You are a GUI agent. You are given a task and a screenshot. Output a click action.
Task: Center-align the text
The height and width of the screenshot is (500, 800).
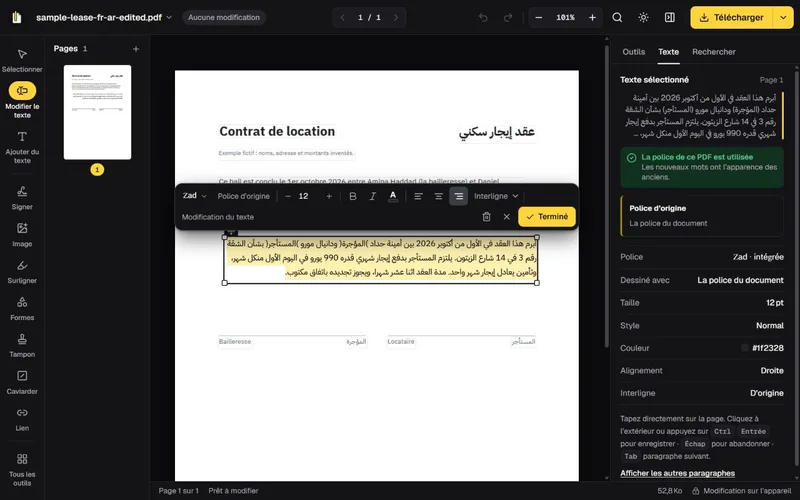click(x=438, y=196)
